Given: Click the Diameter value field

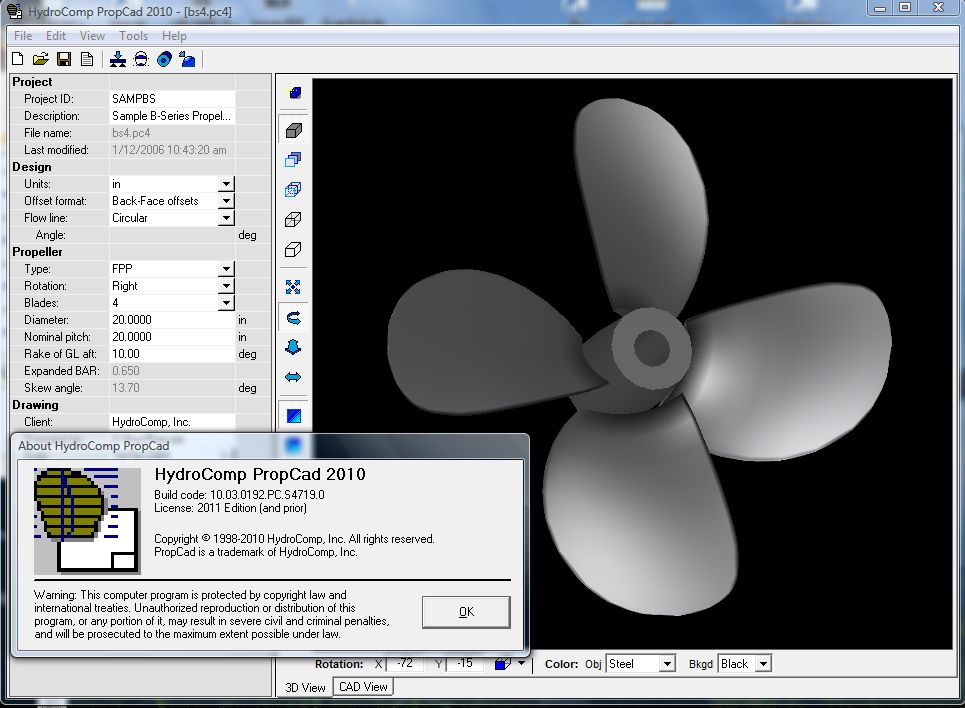Looking at the screenshot, I should (x=172, y=320).
